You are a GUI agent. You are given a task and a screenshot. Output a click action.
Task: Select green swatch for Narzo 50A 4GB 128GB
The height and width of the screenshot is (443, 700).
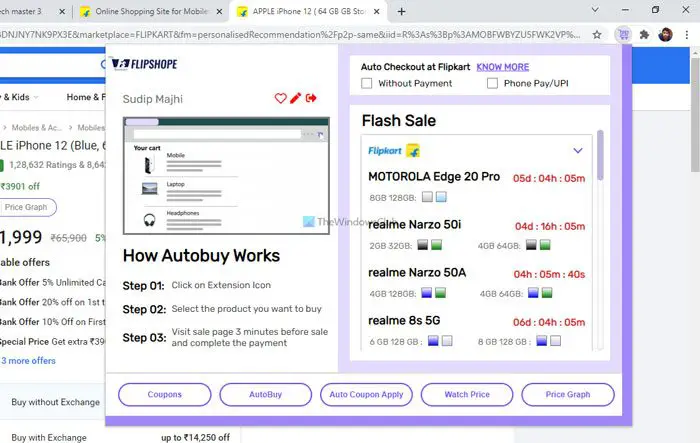[441, 293]
